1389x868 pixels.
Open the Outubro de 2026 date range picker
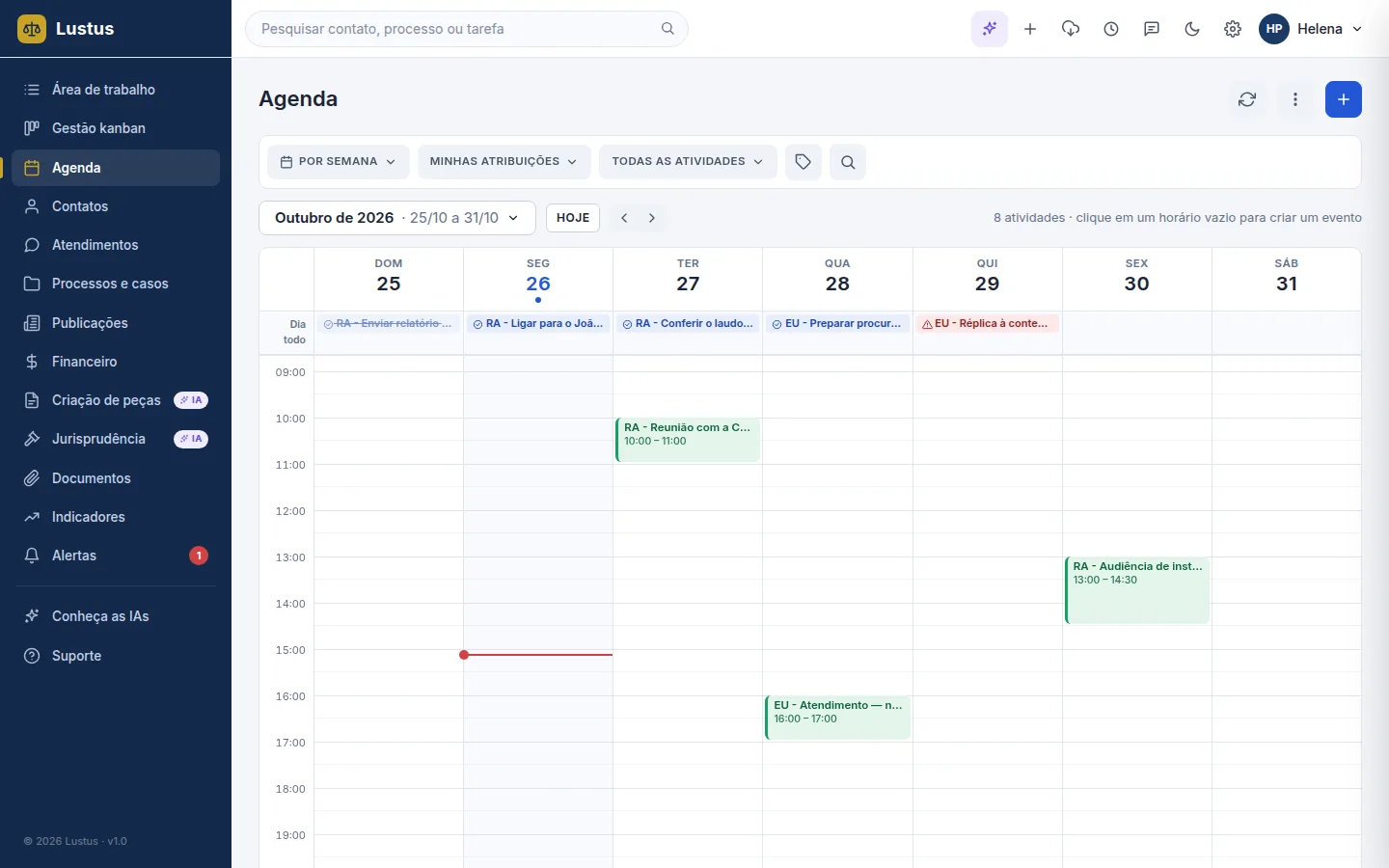click(397, 218)
